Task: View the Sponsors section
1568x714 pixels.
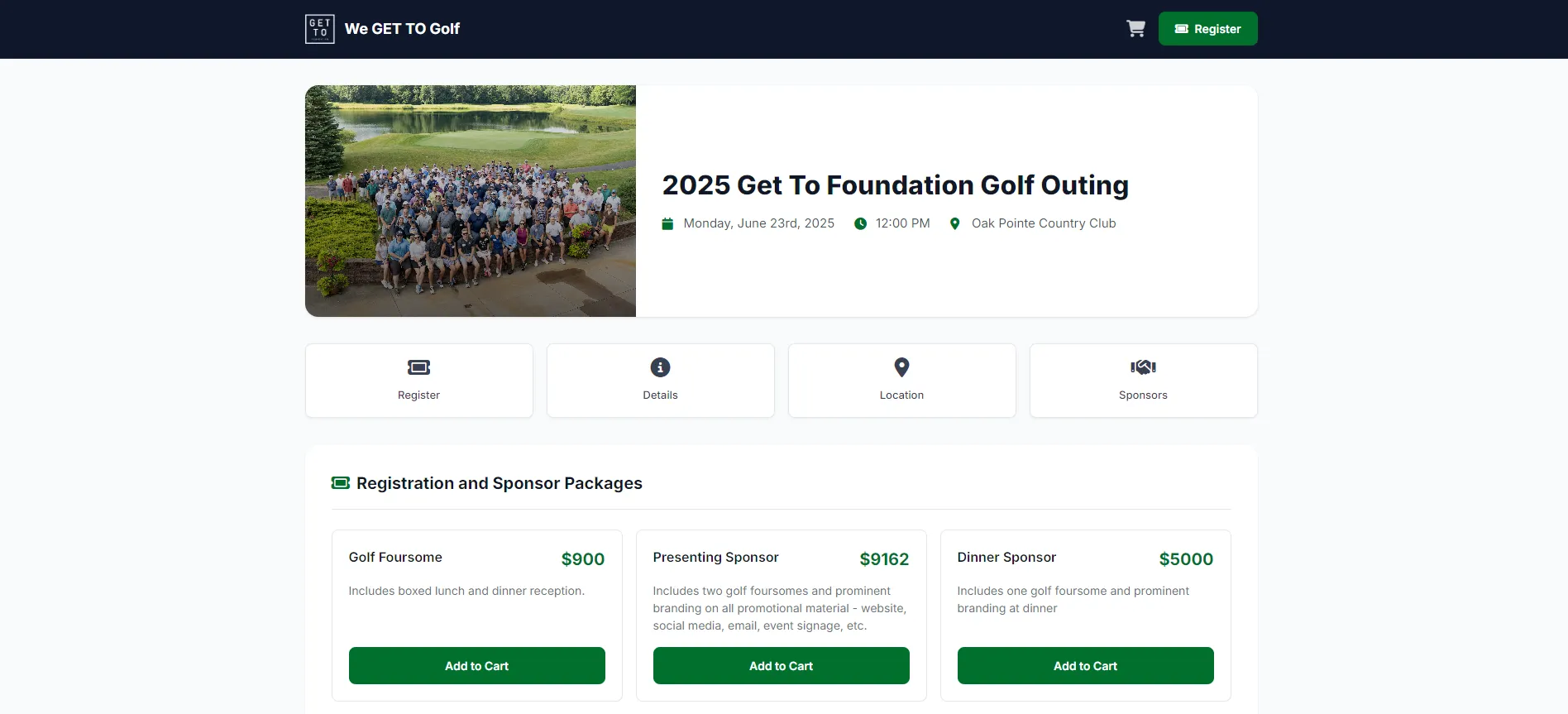Action: coord(1143,381)
